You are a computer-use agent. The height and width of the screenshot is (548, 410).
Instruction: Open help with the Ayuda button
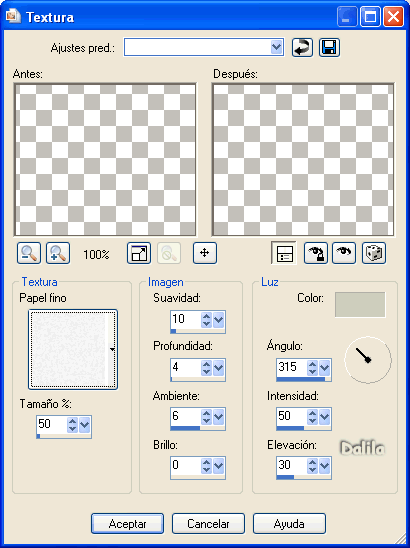[x=289, y=524]
